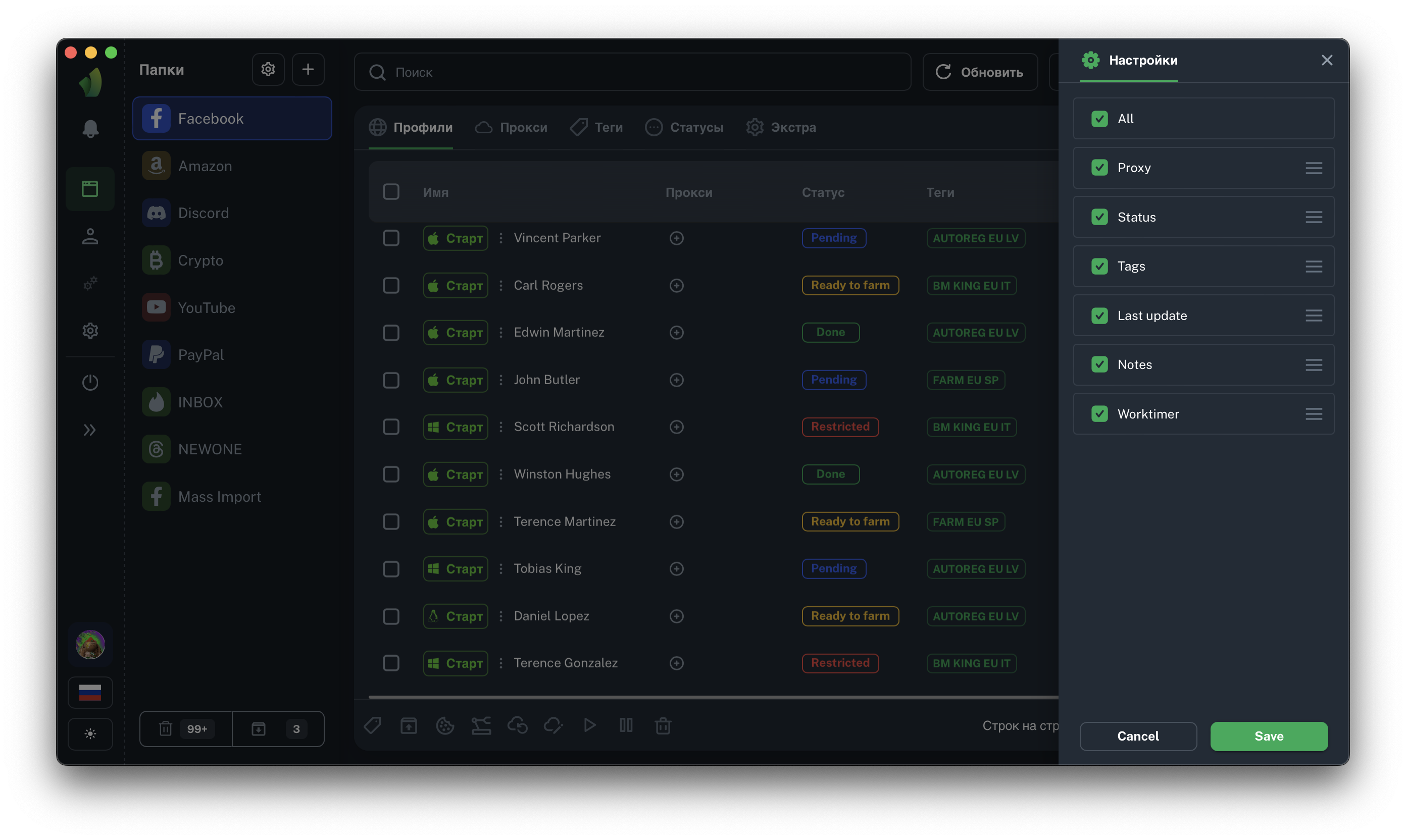This screenshot has height=840, width=1406.
Task: Click the Поиск search field
Action: [x=631, y=72]
